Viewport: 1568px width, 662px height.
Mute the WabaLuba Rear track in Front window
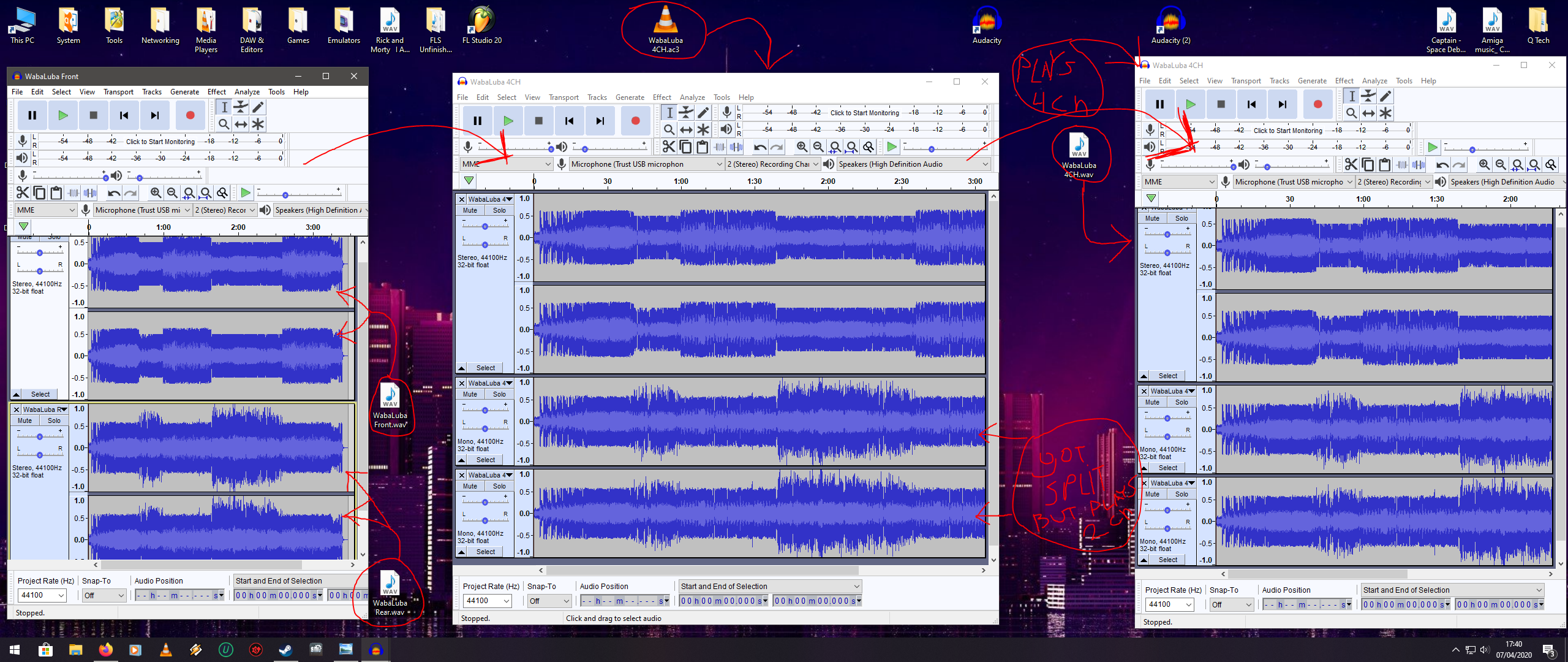pyautogui.click(x=24, y=420)
